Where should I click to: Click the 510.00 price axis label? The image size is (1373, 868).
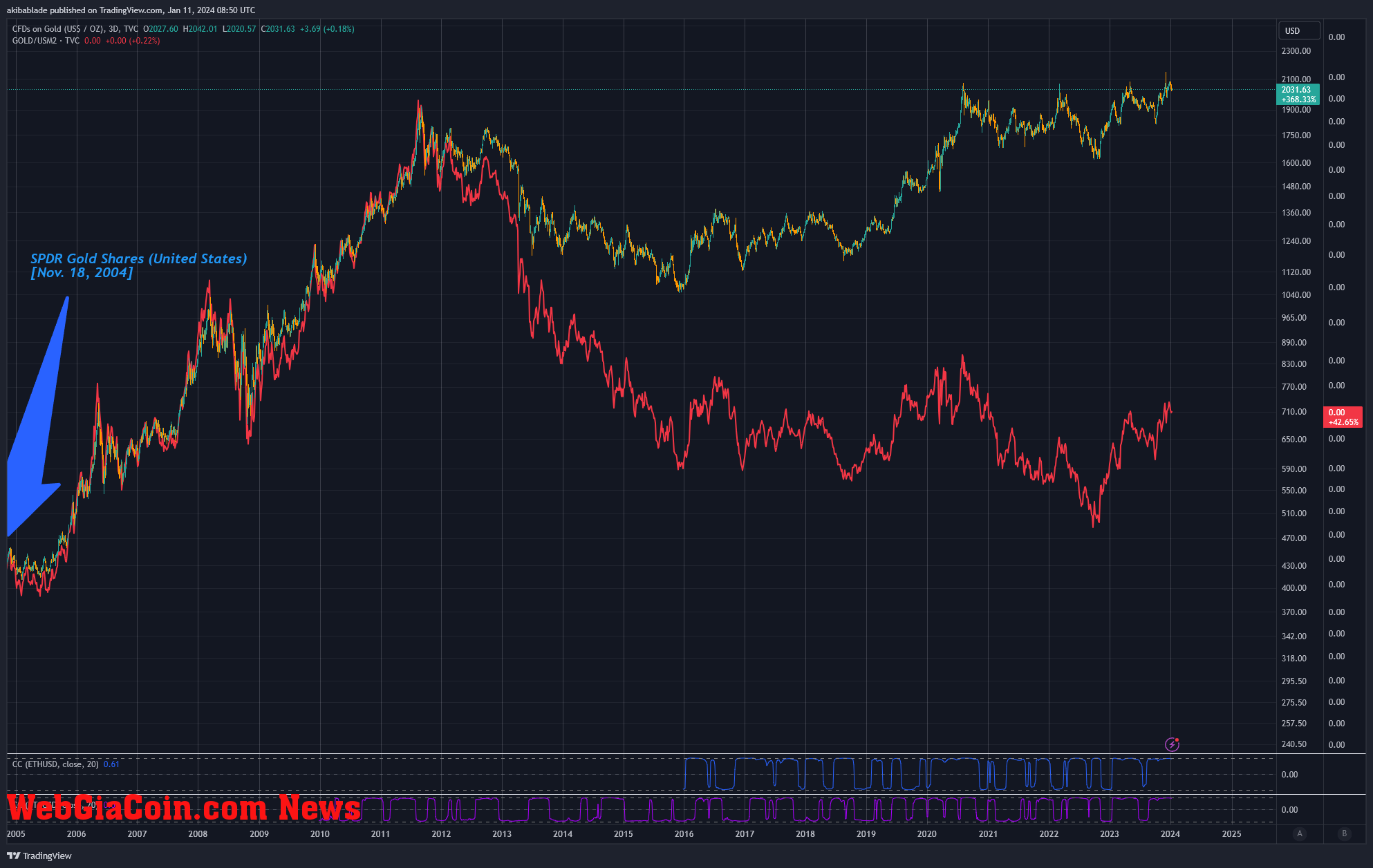pyautogui.click(x=1294, y=513)
